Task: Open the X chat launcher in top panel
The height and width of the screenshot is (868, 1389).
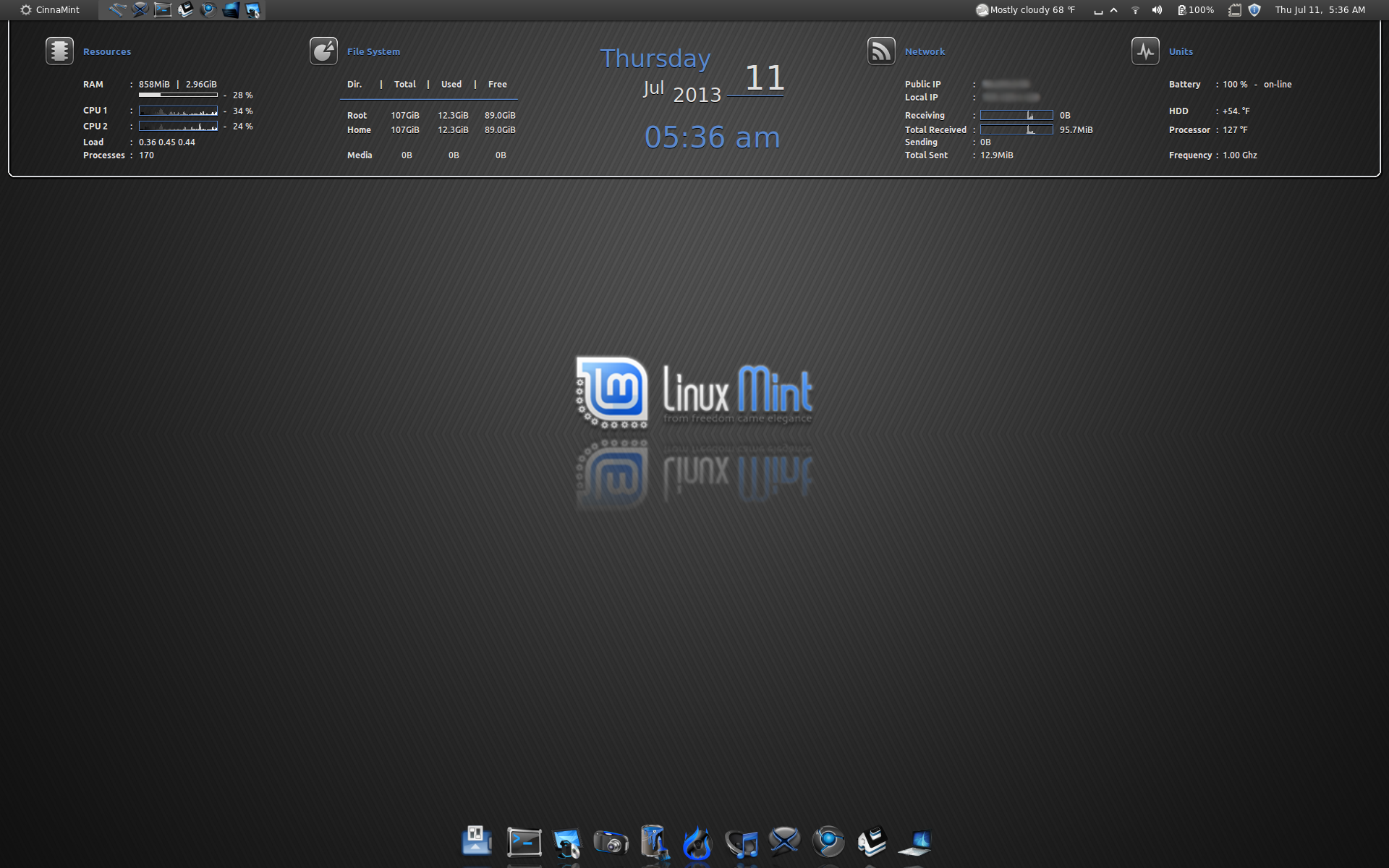Action: click(x=140, y=10)
